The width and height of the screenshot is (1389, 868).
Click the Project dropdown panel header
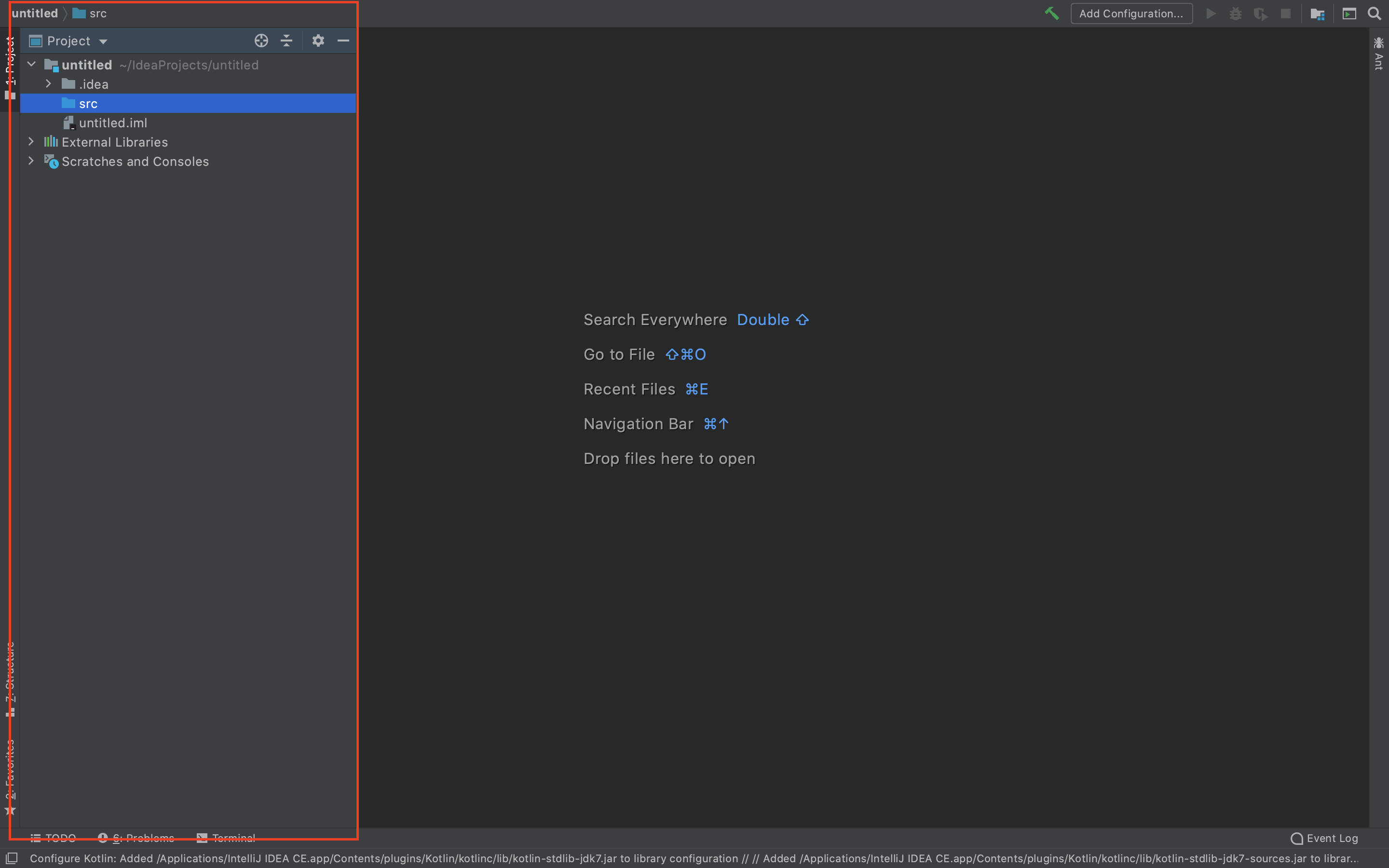(70, 40)
